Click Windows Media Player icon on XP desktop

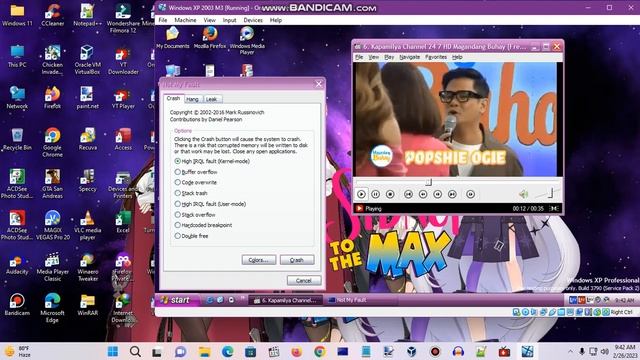tap(247, 40)
